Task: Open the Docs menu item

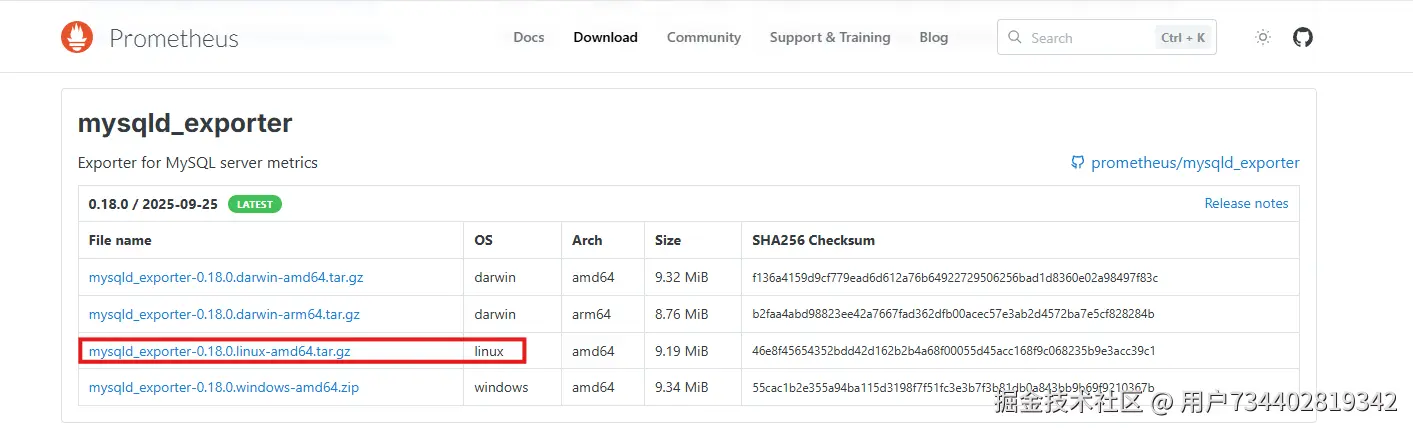Action: [528, 38]
